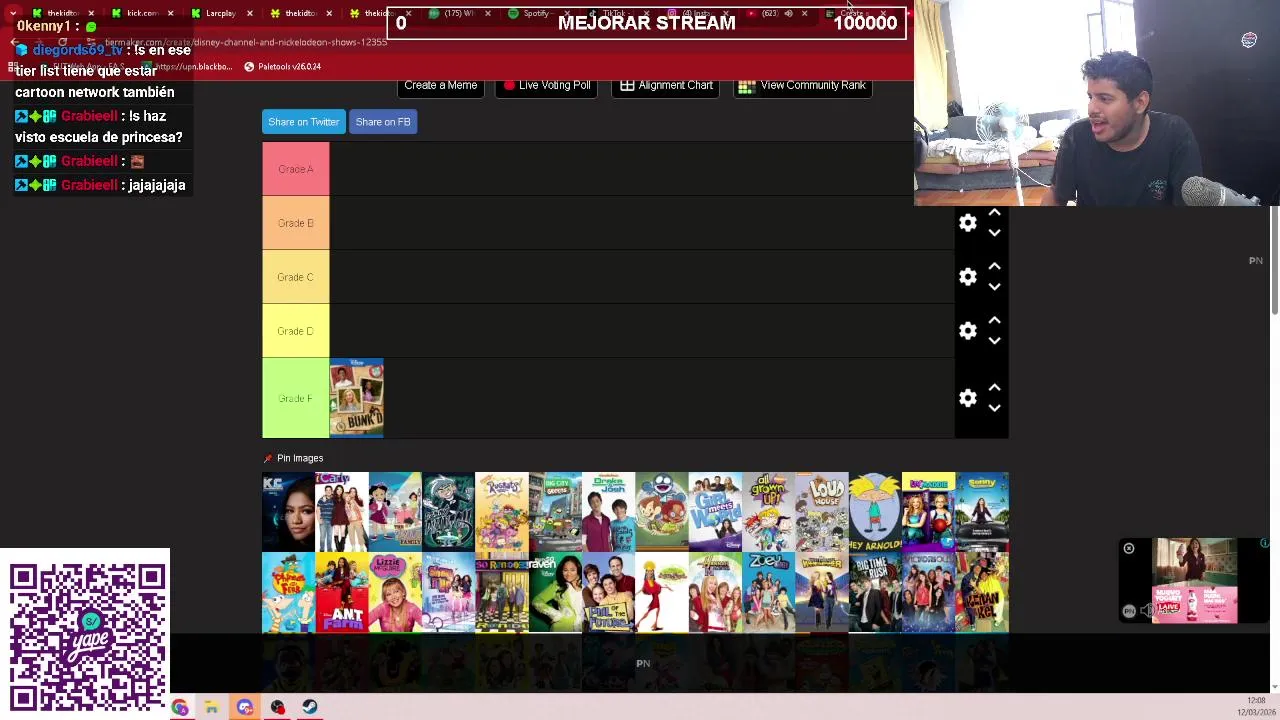
Task: Share the tier list on FB
Action: [383, 122]
